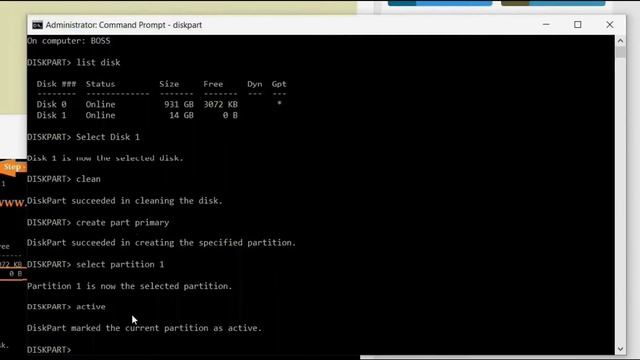Click the 'Disk 1' row label
This screenshot has width=640, height=360.
(51, 116)
